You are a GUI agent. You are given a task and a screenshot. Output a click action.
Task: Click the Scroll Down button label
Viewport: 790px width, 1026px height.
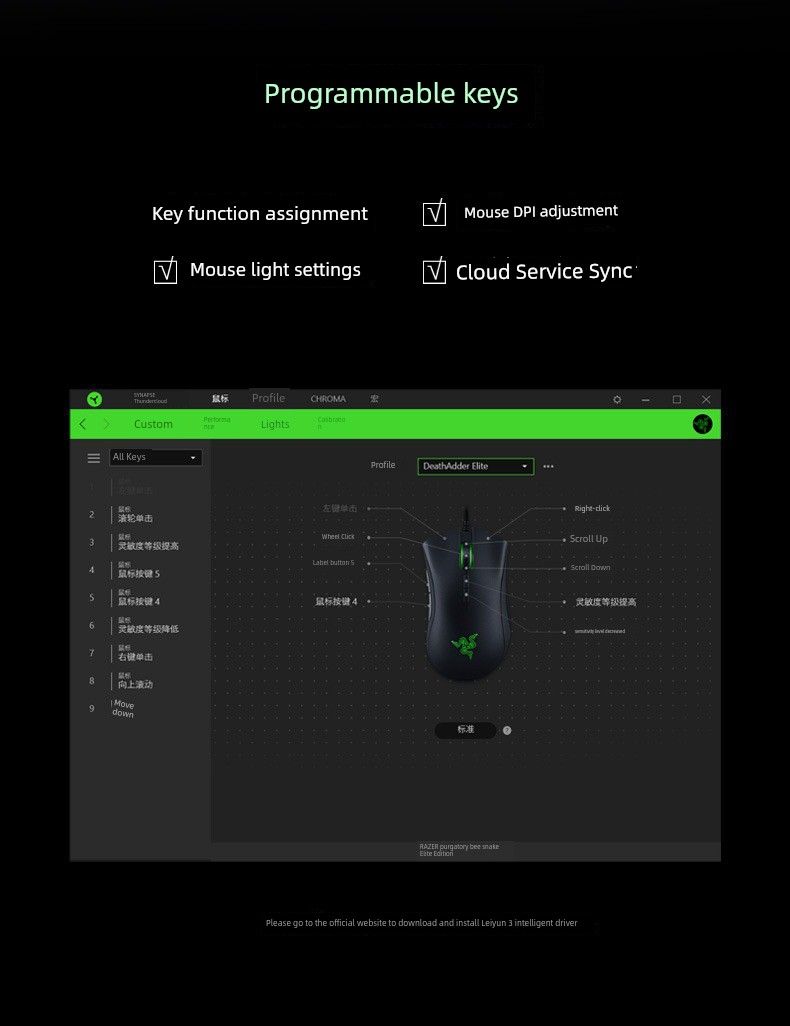pos(590,567)
